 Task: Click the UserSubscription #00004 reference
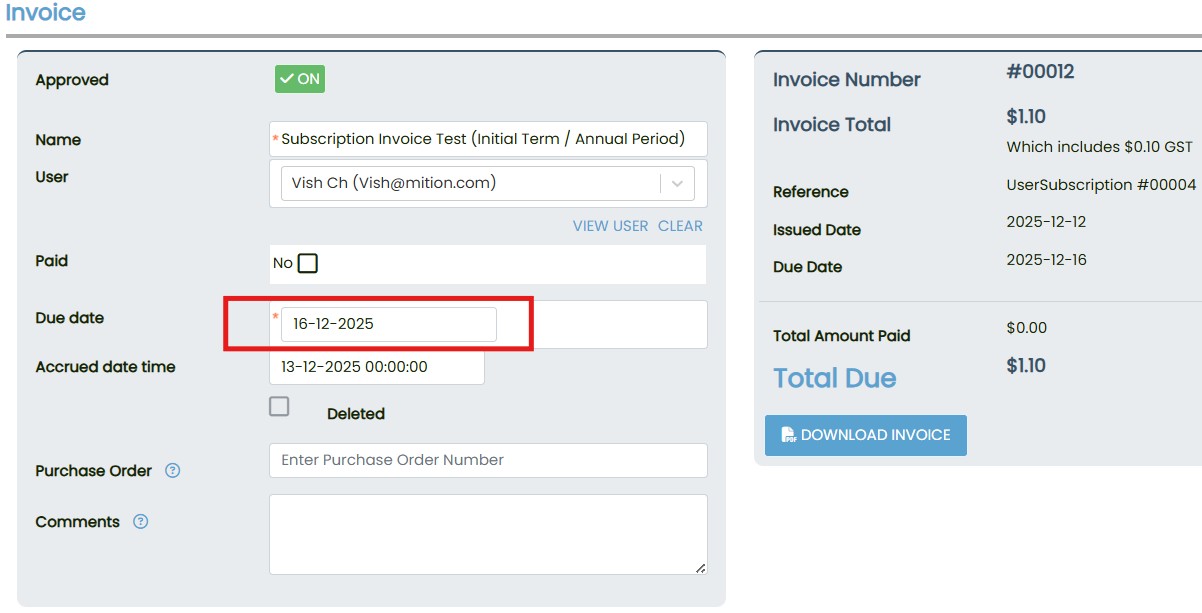[1101, 185]
